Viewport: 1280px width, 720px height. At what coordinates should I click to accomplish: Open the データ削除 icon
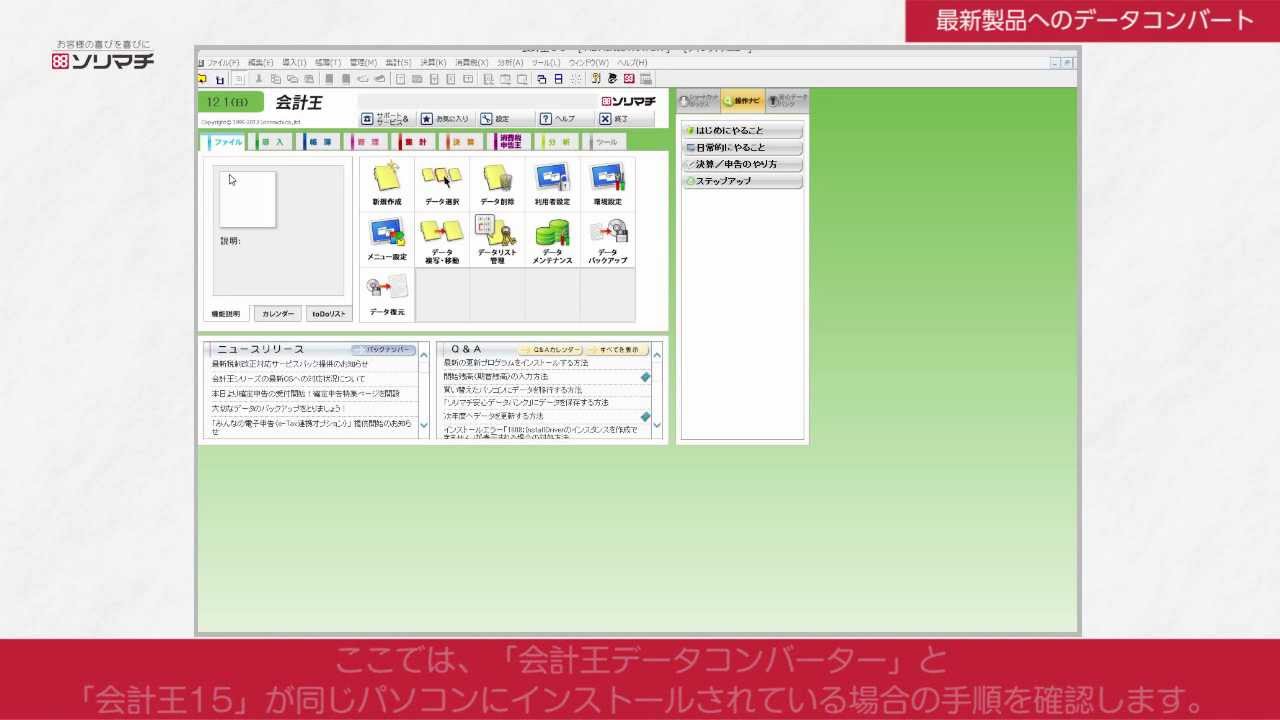[497, 184]
